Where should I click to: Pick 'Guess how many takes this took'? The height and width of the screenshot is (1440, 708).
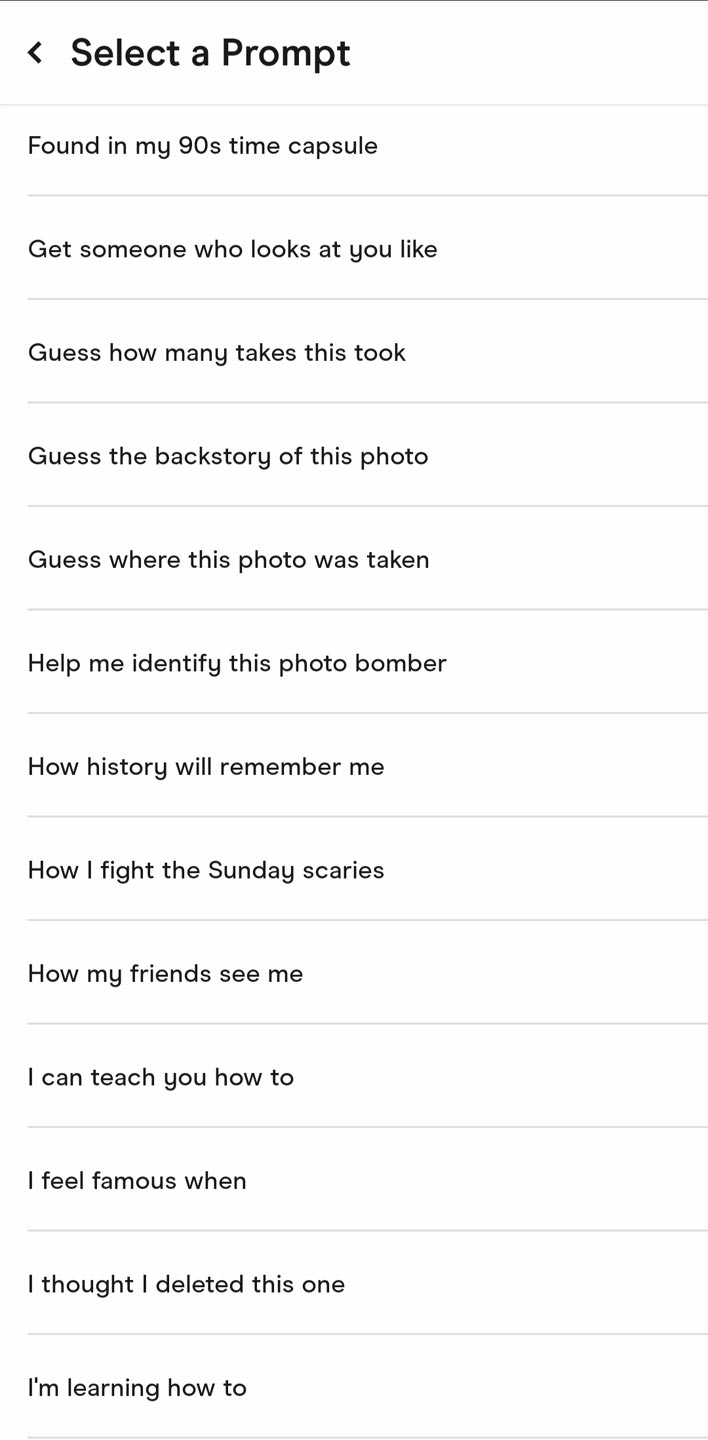coord(354,352)
